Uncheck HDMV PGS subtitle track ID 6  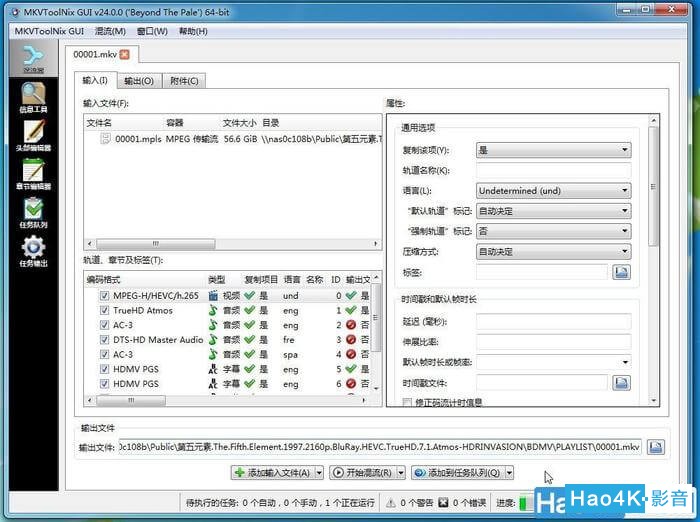104,384
